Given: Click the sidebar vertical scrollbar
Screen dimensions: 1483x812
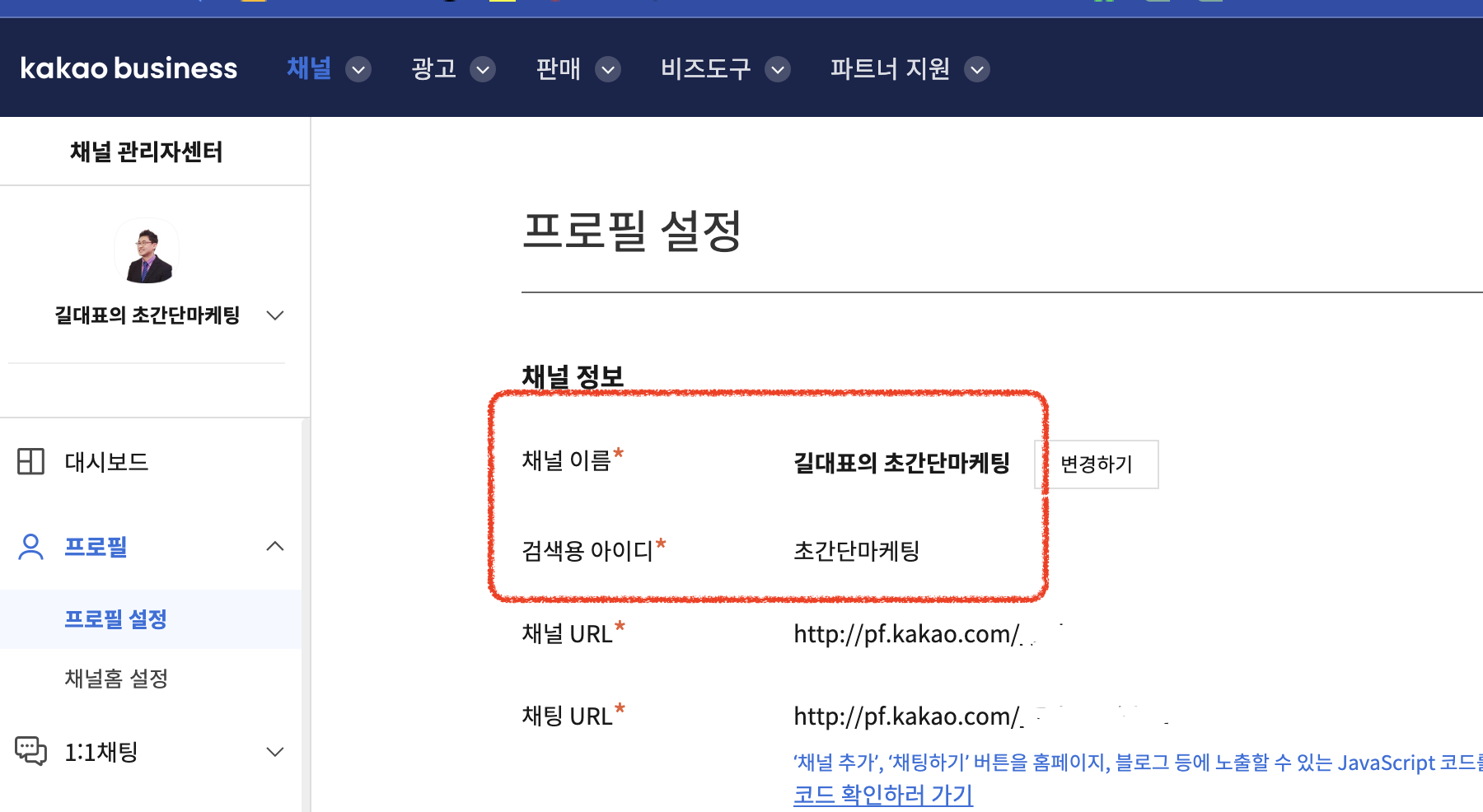Looking at the screenshot, I should coord(306,614).
